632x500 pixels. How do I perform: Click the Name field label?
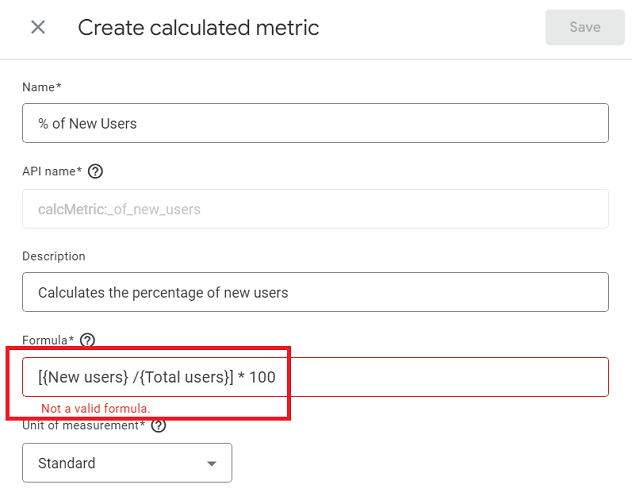click(x=41, y=87)
